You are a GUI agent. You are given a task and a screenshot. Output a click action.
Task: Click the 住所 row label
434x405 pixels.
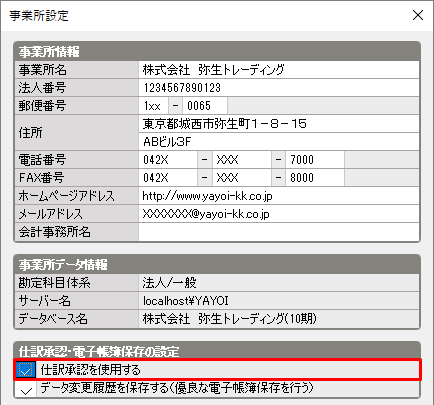click(x=77, y=133)
